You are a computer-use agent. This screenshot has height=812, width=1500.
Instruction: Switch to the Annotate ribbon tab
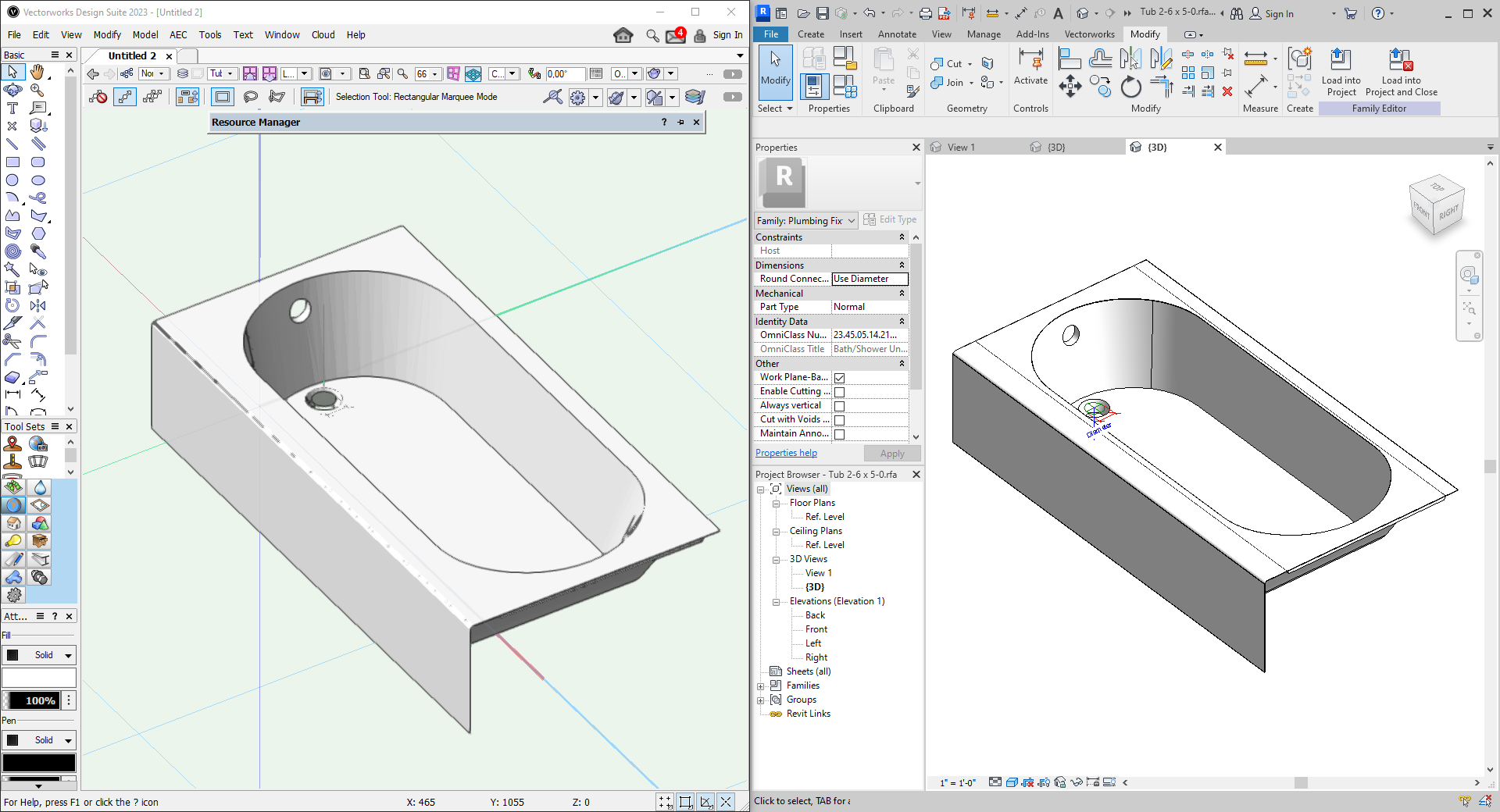(x=897, y=34)
